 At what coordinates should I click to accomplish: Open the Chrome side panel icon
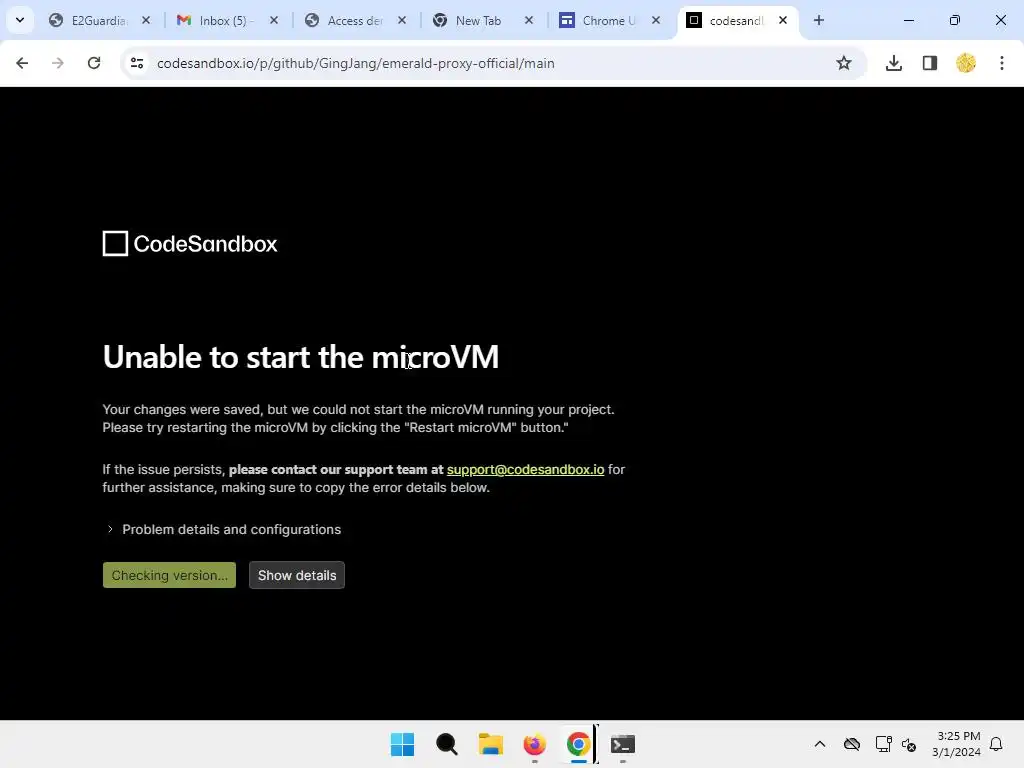coord(930,63)
